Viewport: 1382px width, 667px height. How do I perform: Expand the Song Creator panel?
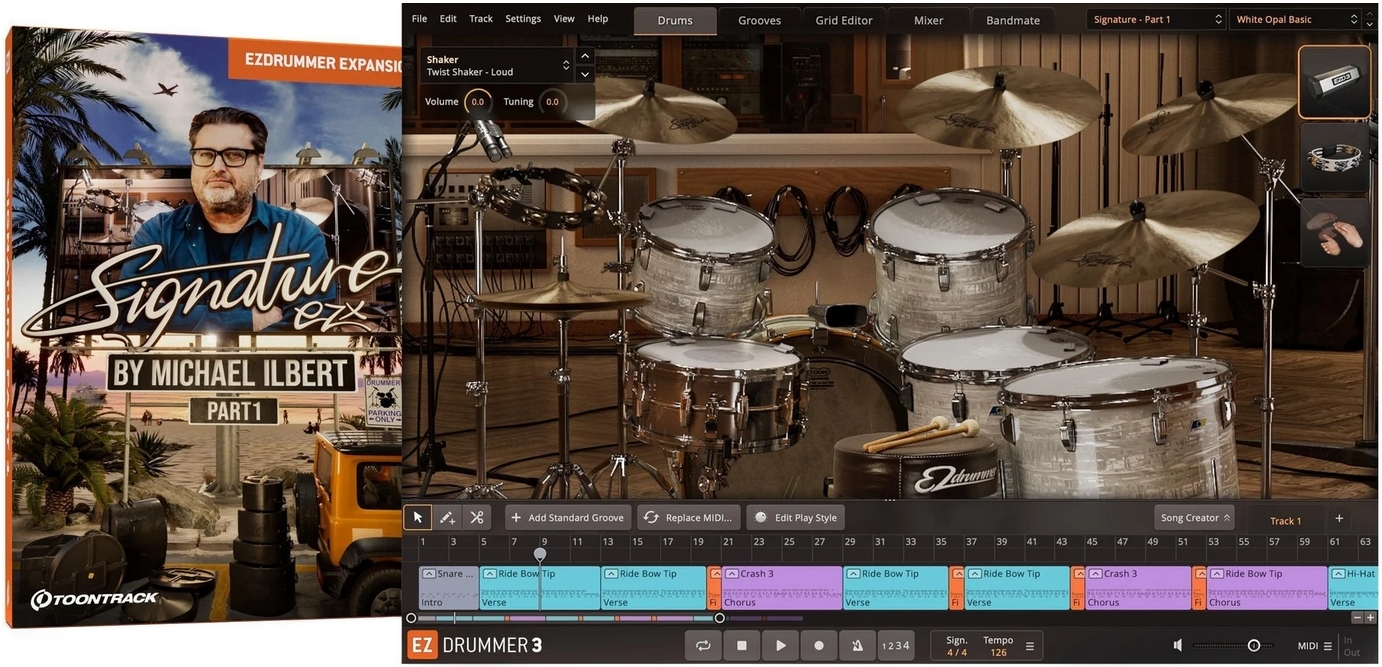[x=1194, y=518]
